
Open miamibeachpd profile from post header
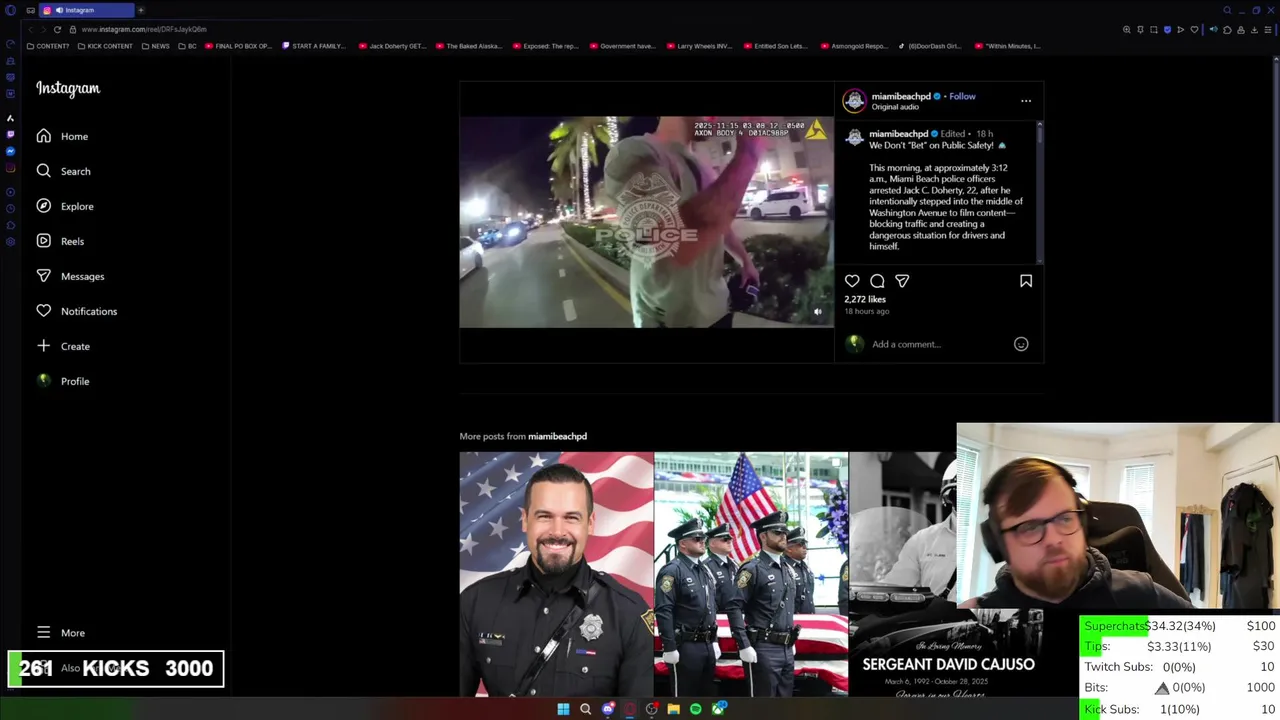[x=901, y=96]
